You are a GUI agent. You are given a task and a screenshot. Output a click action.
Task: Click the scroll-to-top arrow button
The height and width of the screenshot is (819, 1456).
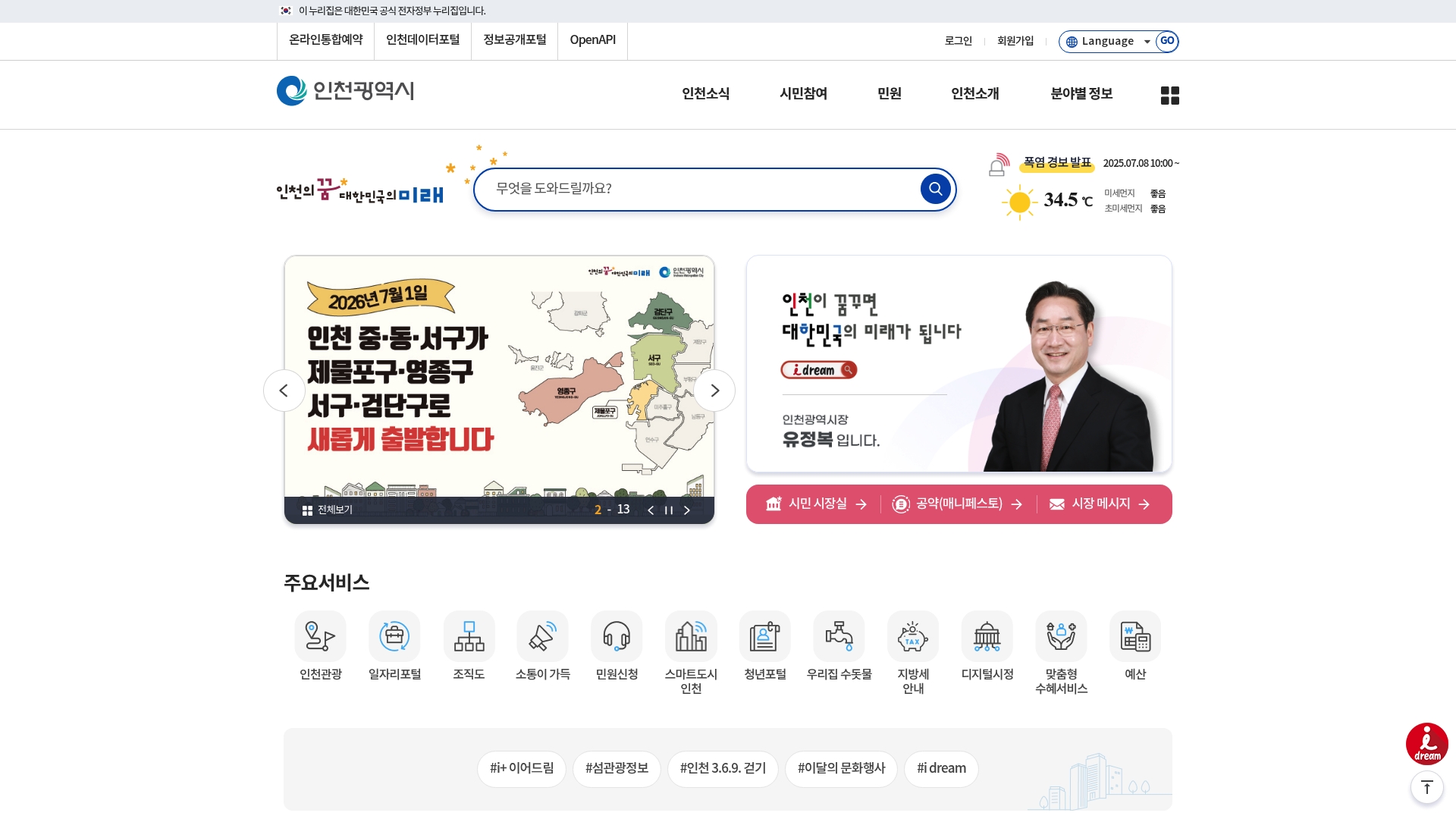(x=1426, y=787)
